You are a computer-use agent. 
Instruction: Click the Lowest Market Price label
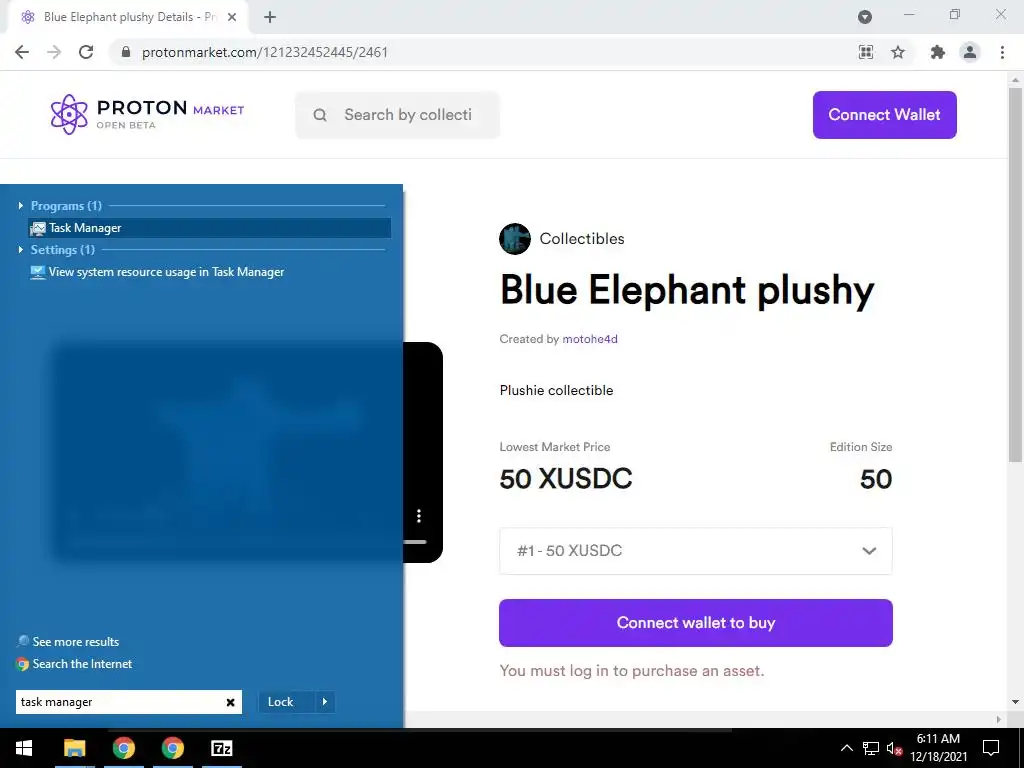(554, 447)
